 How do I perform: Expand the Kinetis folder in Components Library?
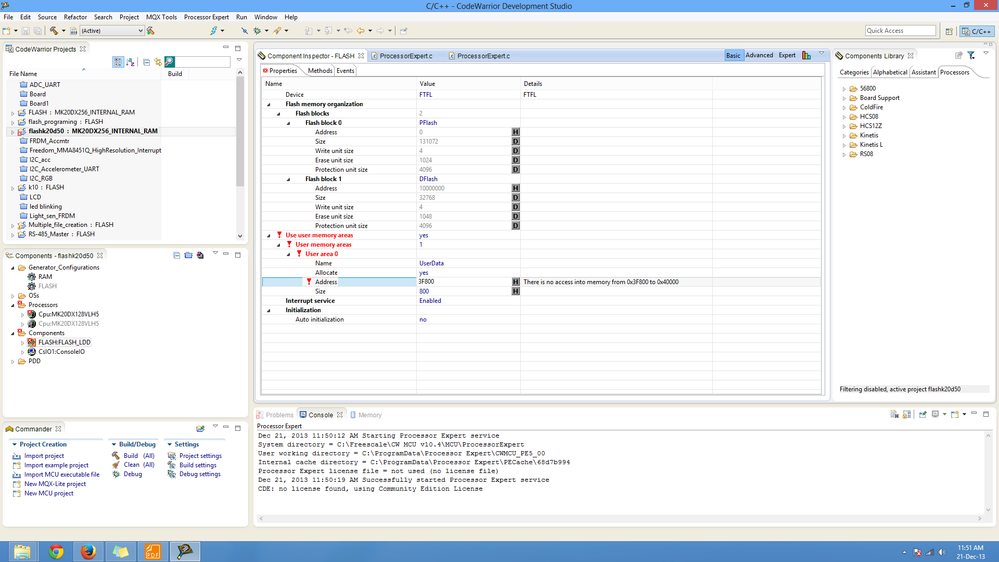[844, 135]
